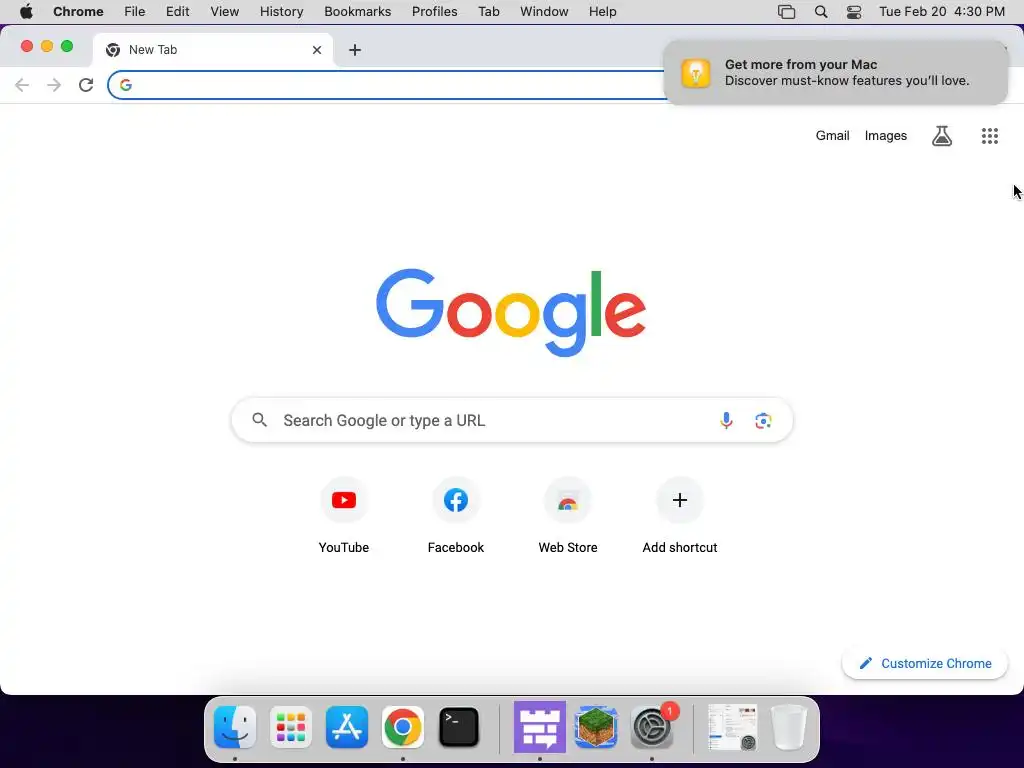
Task: Click the Google logo
Action: point(511,312)
